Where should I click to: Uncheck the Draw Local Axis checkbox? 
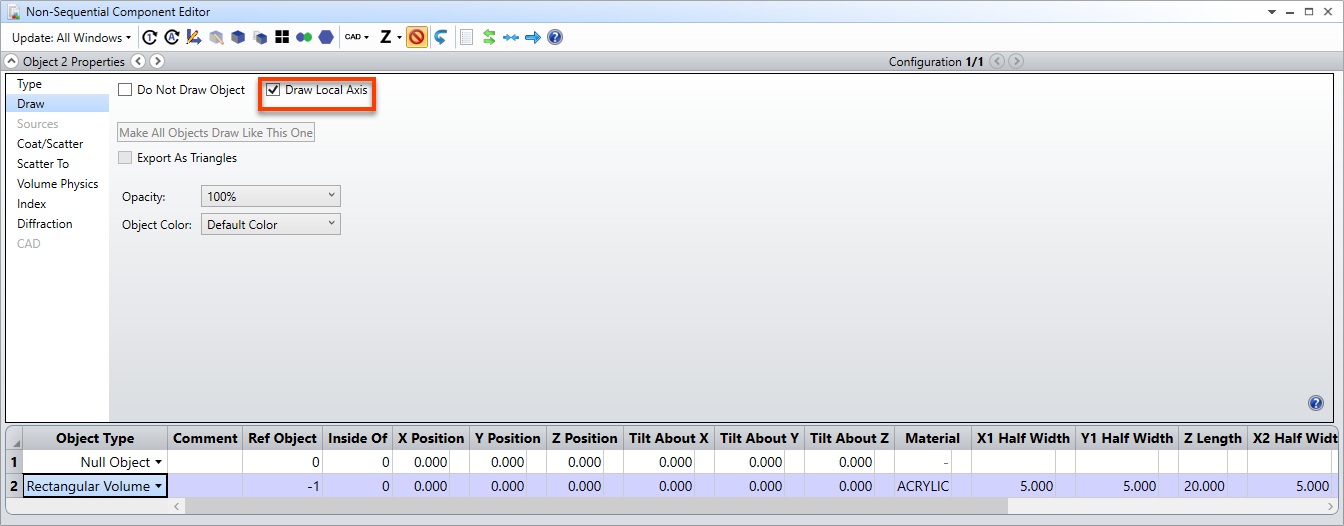(273, 90)
